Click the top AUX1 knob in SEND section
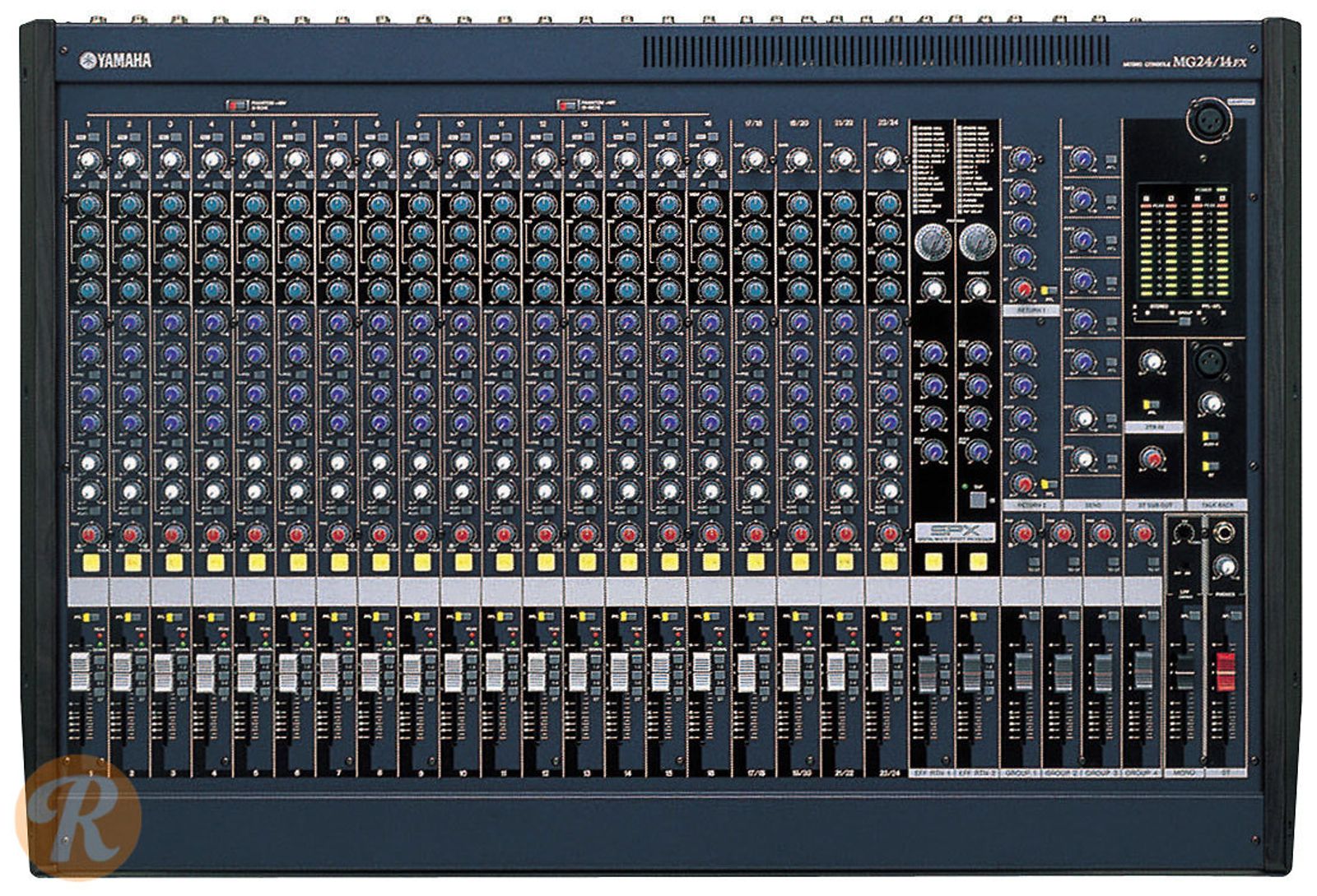The width and height of the screenshot is (1317, 896). tap(1083, 159)
